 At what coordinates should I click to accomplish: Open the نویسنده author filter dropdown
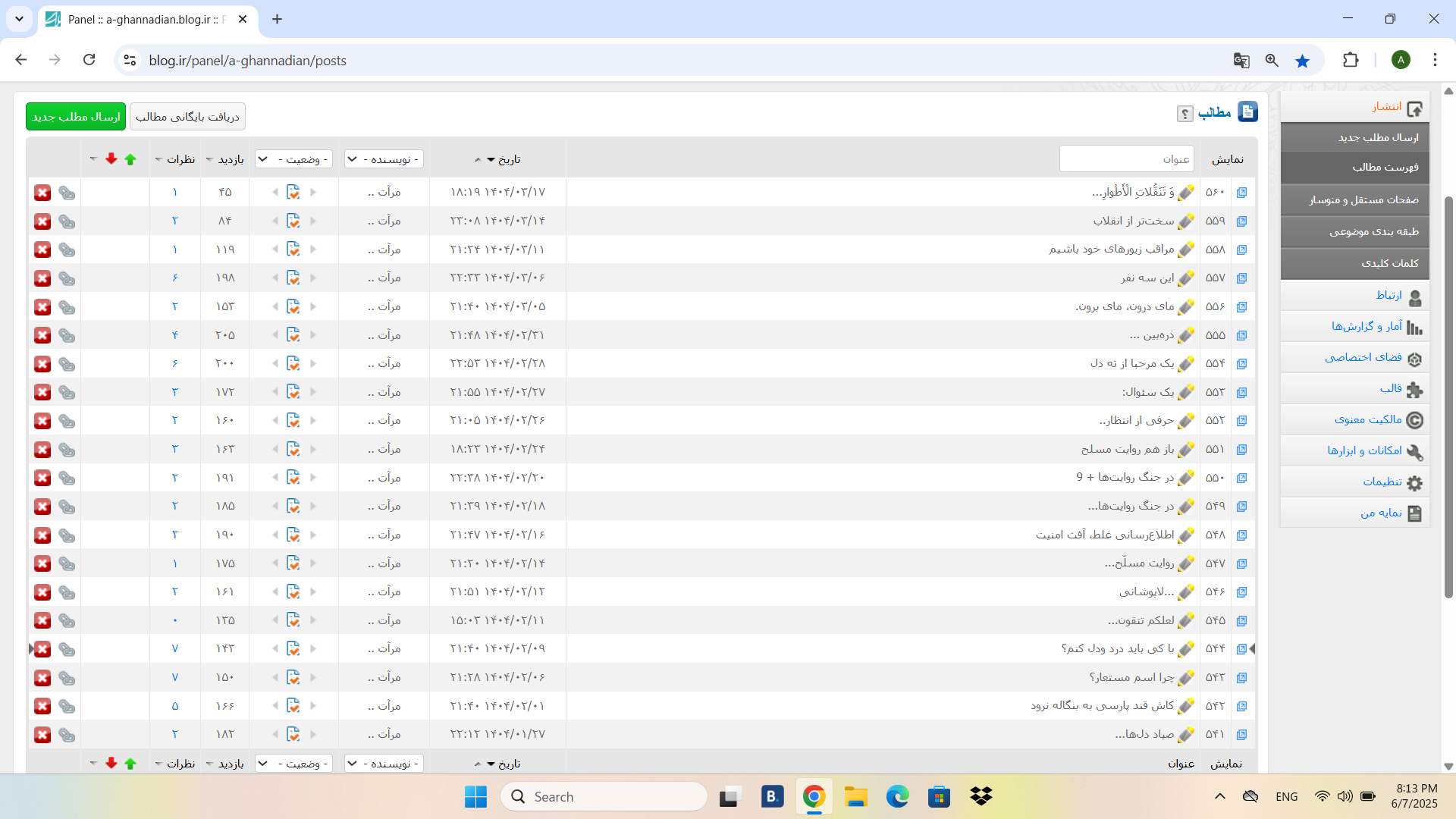tap(384, 159)
